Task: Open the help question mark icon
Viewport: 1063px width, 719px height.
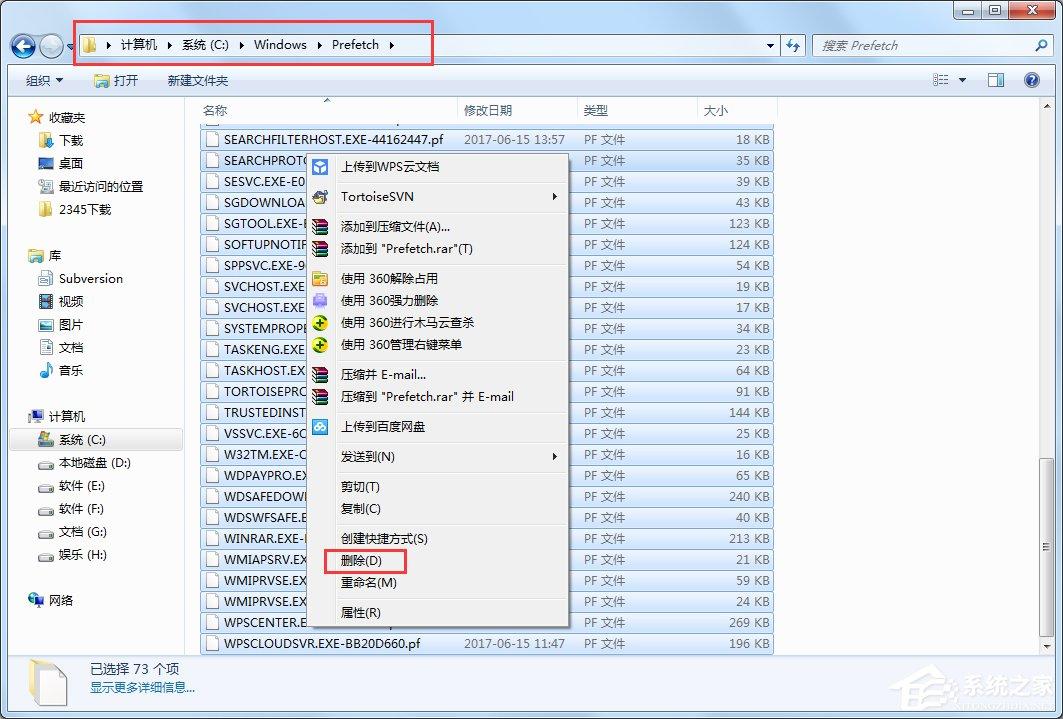Action: tap(1032, 80)
